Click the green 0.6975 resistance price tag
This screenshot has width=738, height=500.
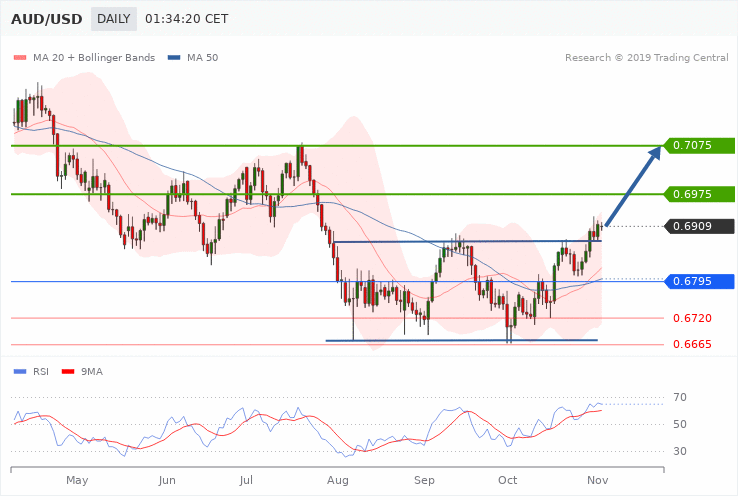[698, 194]
